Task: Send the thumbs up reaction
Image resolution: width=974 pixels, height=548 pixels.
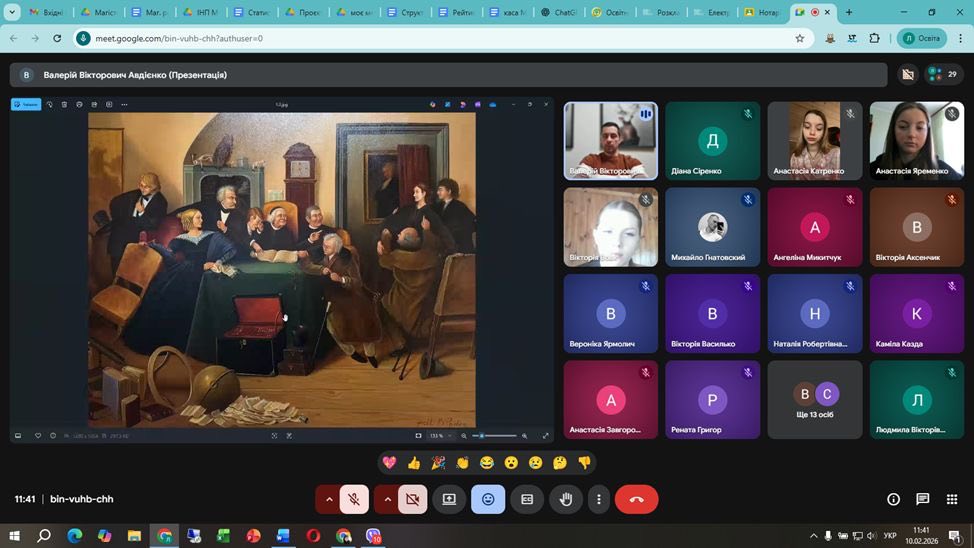Action: point(414,462)
